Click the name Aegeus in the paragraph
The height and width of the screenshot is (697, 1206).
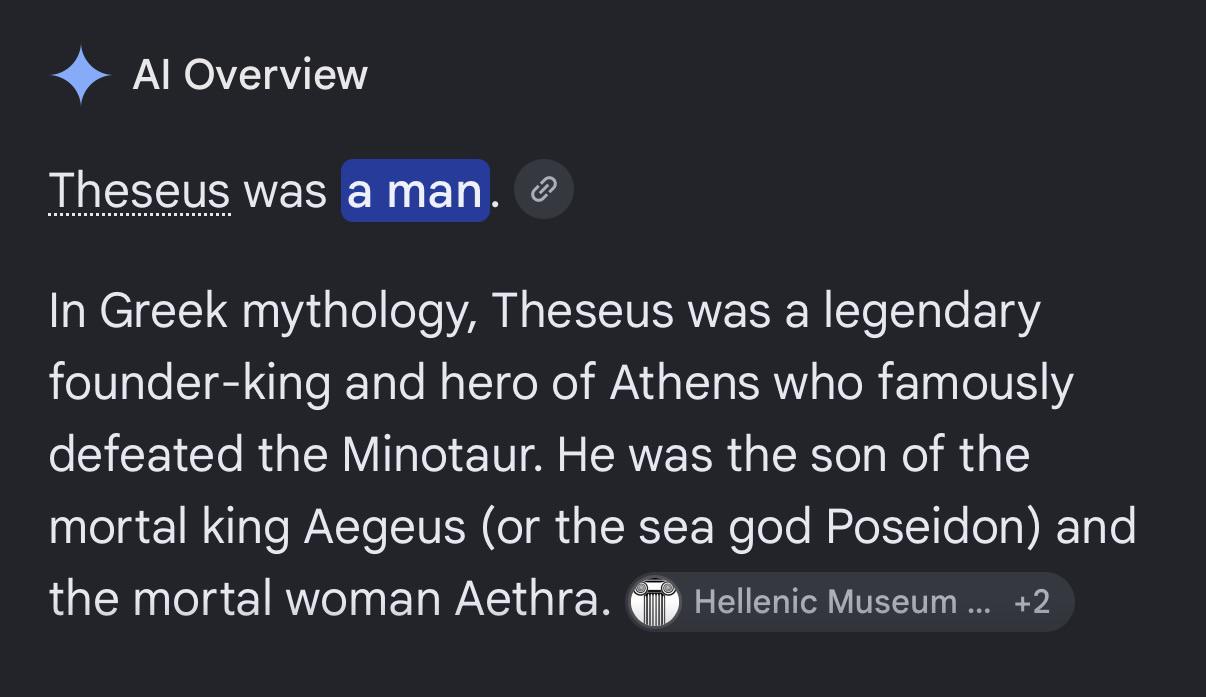click(x=384, y=529)
